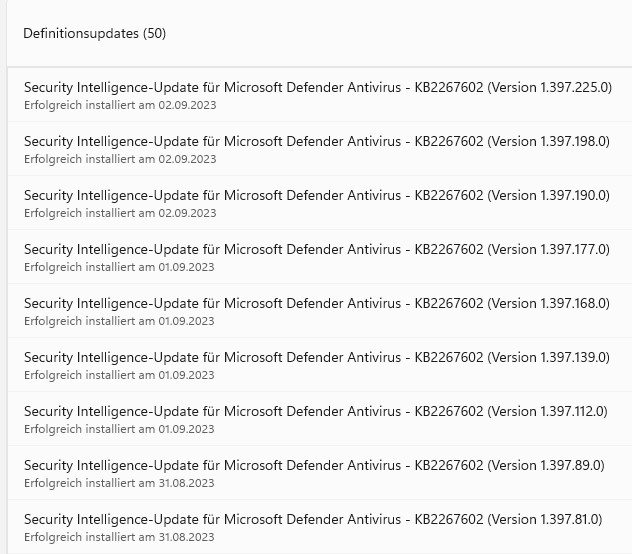Select update entry version 1.397.112.0
This screenshot has width=632, height=554.
(x=317, y=412)
